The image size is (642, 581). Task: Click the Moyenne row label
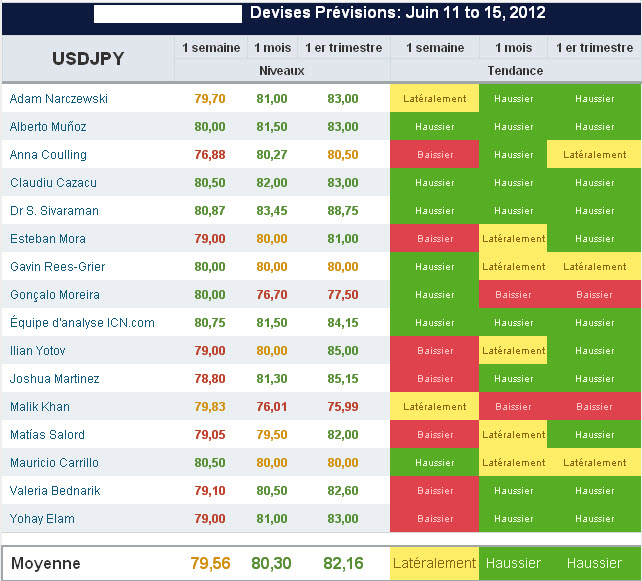[x=45, y=563]
